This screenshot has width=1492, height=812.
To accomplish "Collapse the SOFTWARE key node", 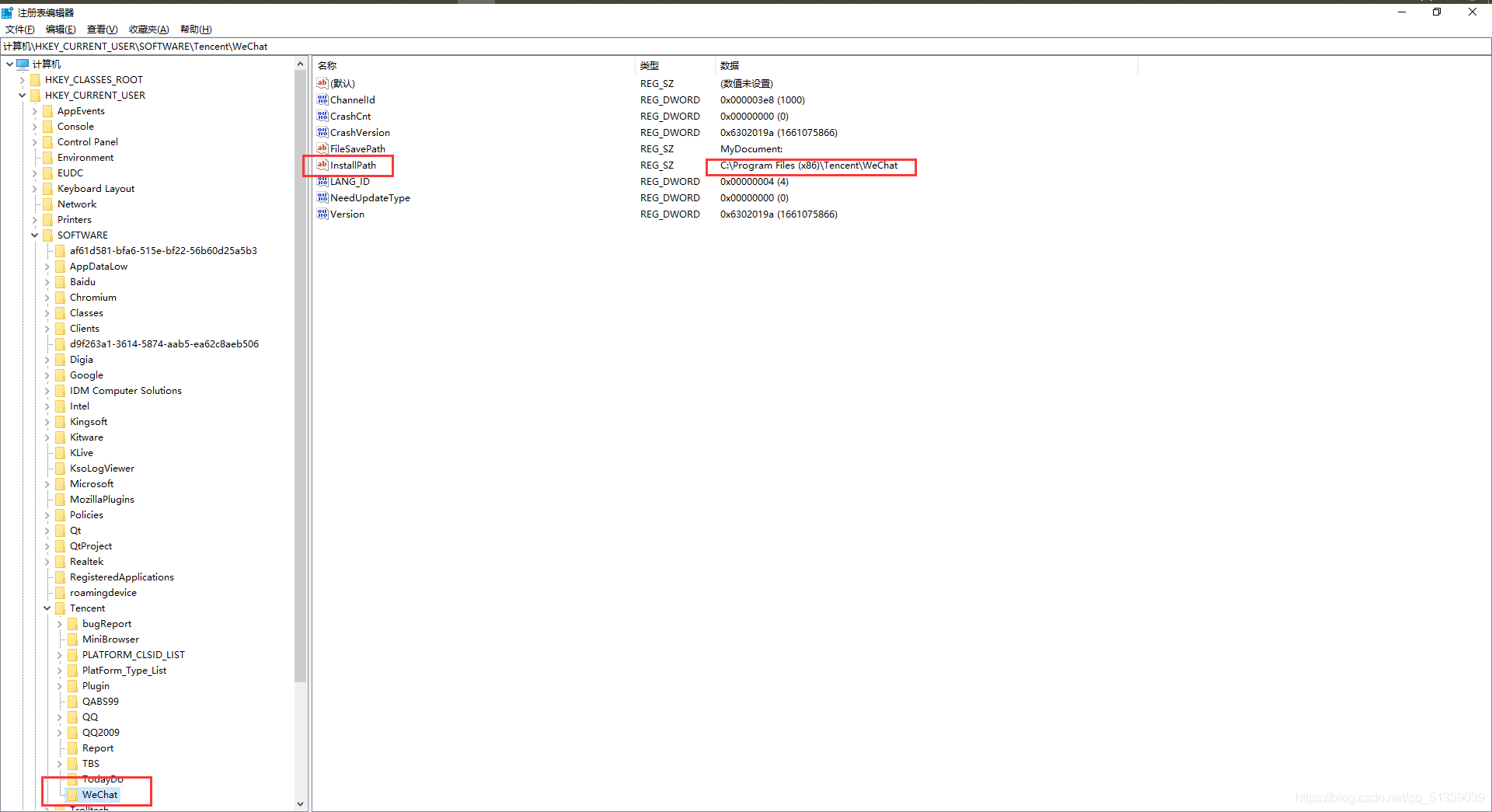I will 34,235.
